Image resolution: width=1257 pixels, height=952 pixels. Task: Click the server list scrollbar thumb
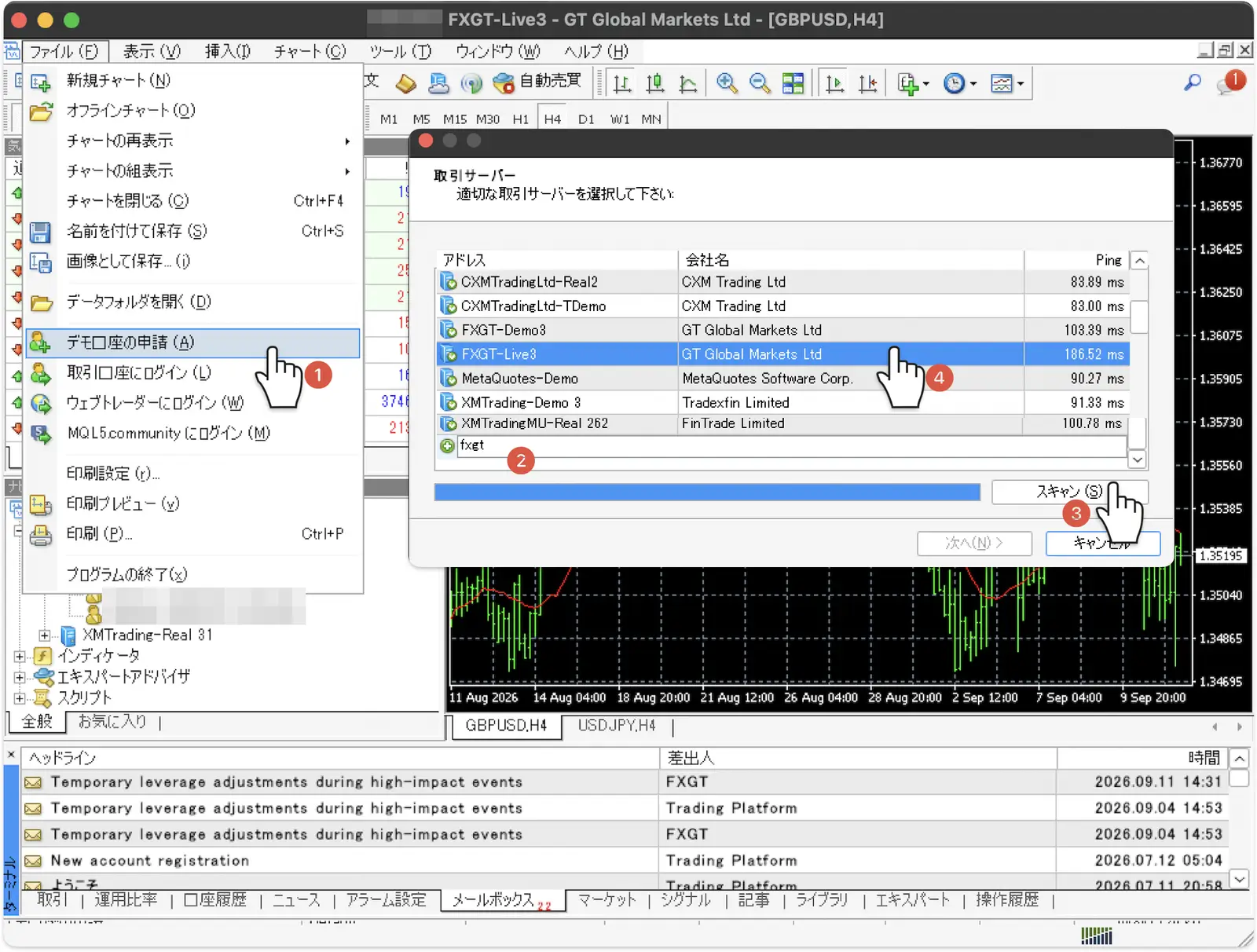point(1138,317)
